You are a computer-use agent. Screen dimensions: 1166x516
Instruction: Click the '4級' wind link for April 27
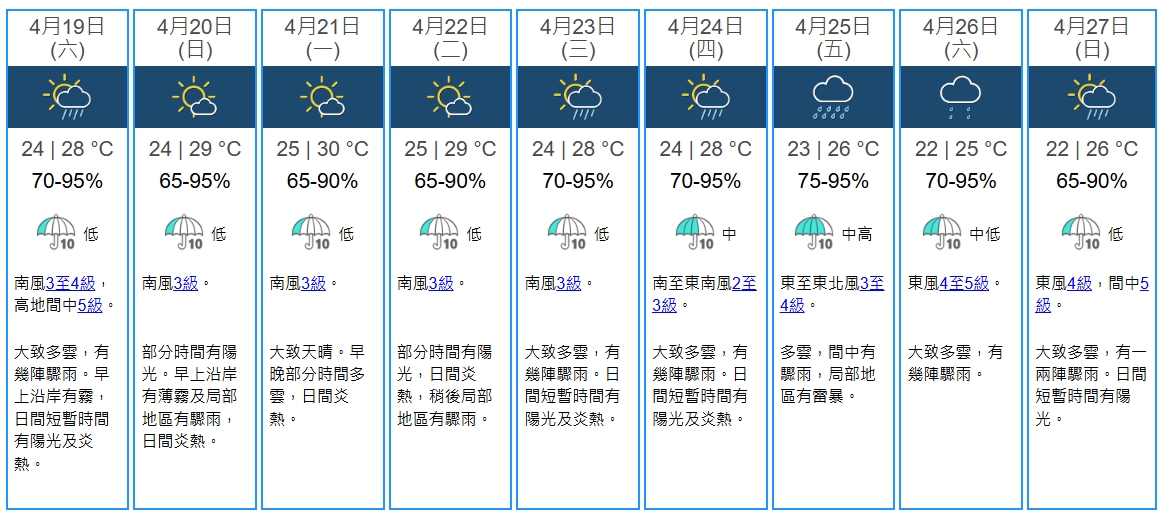coord(1079,284)
